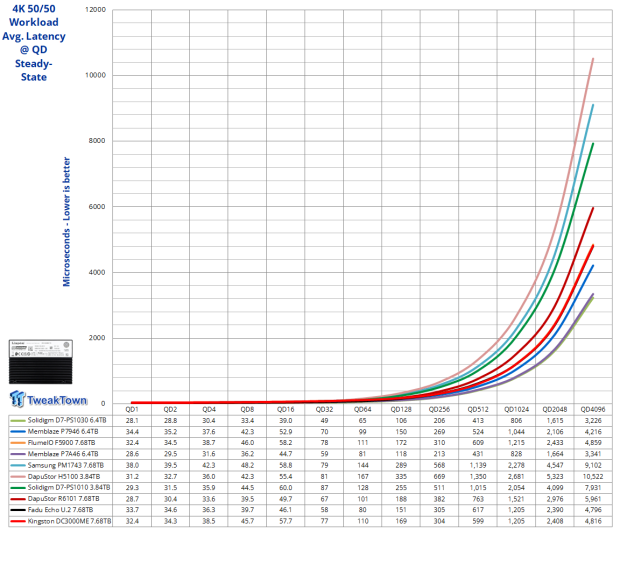
Task: Click the QD1 column header
Action: pos(132,409)
